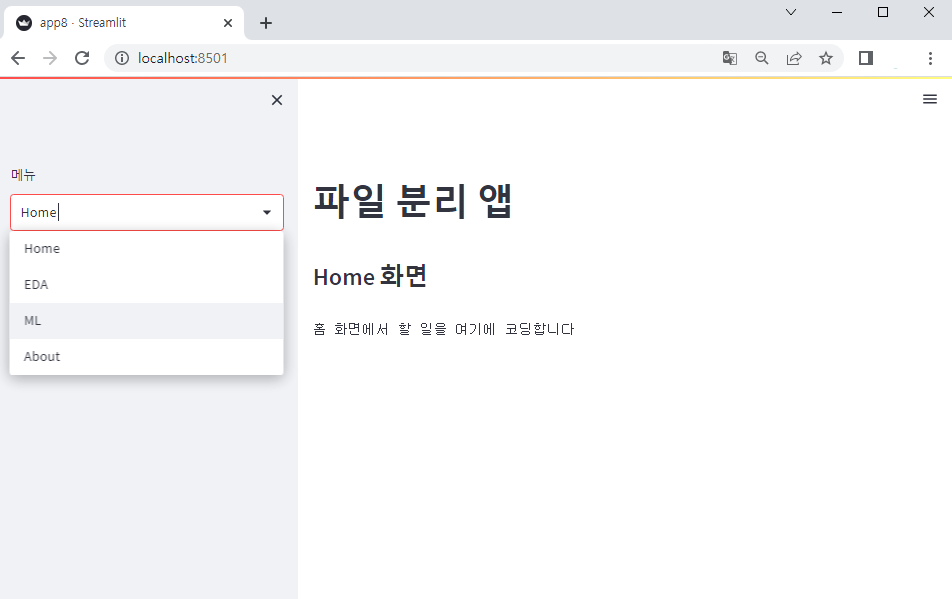The height and width of the screenshot is (599, 952).
Task: Switch to the app8 · Streamlit tab
Action: (124, 23)
